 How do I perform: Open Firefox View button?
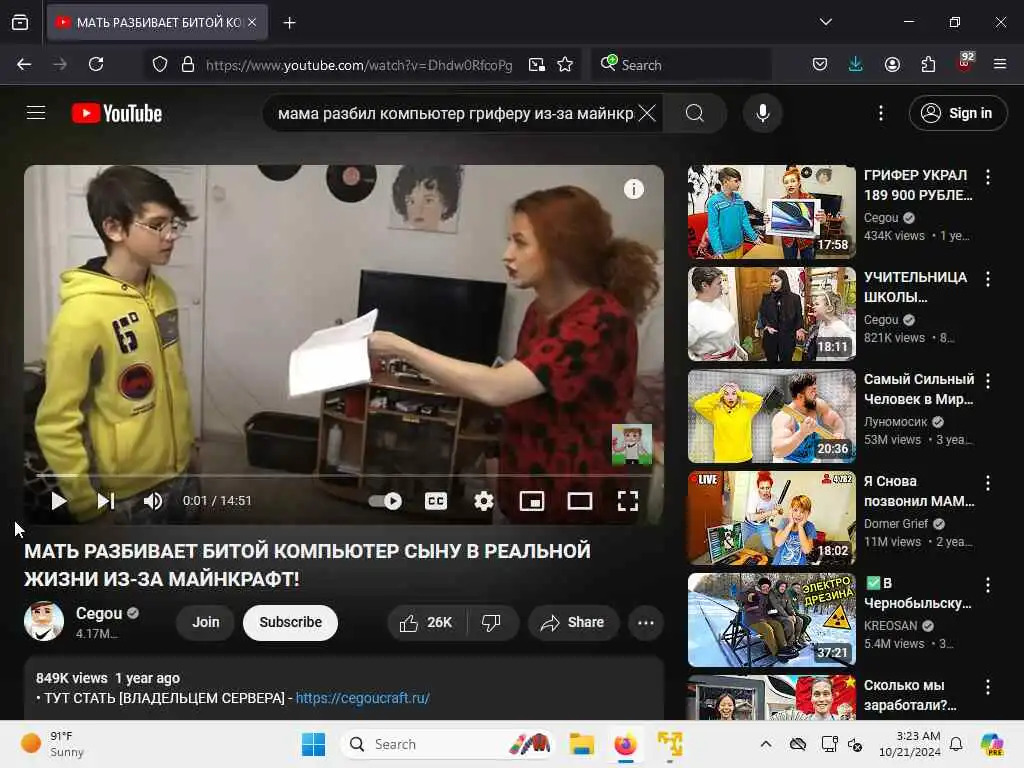coord(20,23)
